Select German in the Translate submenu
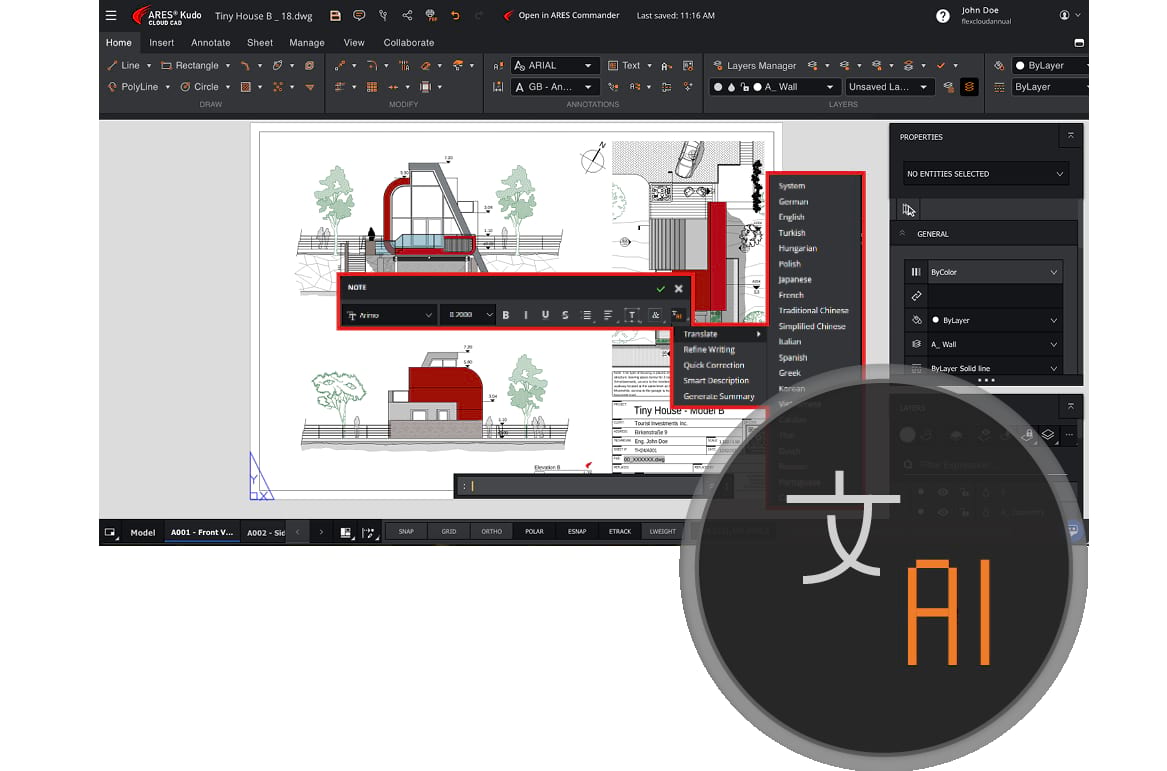Viewport: 1167px width, 771px height. pyautogui.click(x=793, y=202)
